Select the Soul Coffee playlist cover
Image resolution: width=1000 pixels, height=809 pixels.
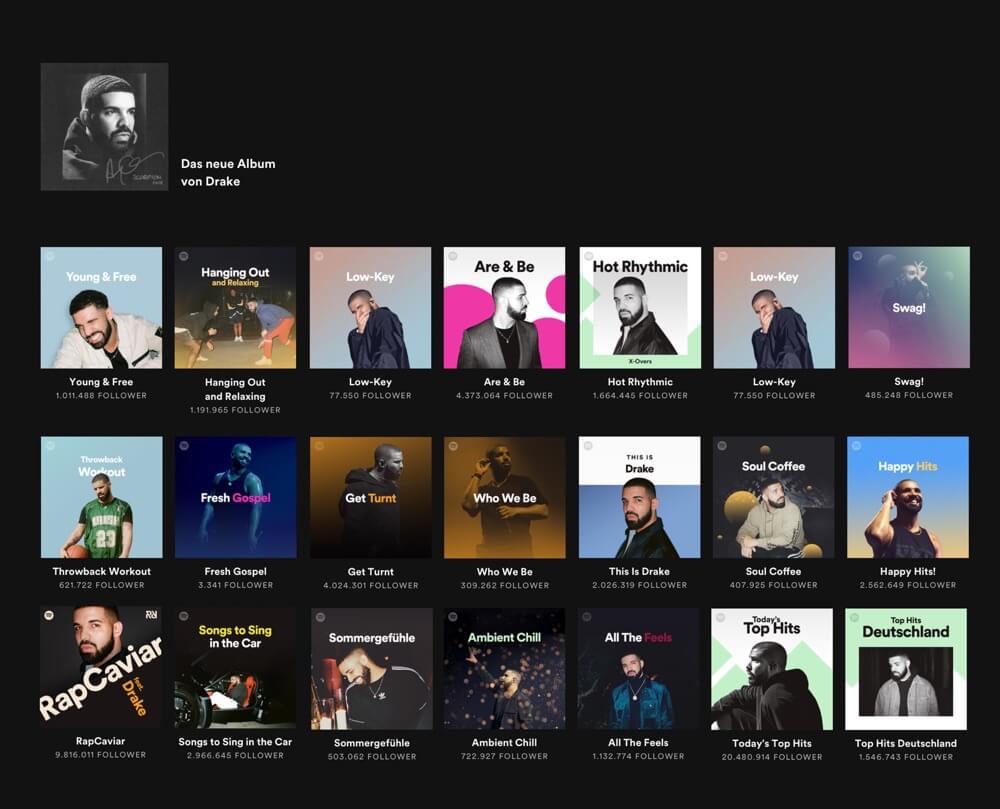[774, 497]
